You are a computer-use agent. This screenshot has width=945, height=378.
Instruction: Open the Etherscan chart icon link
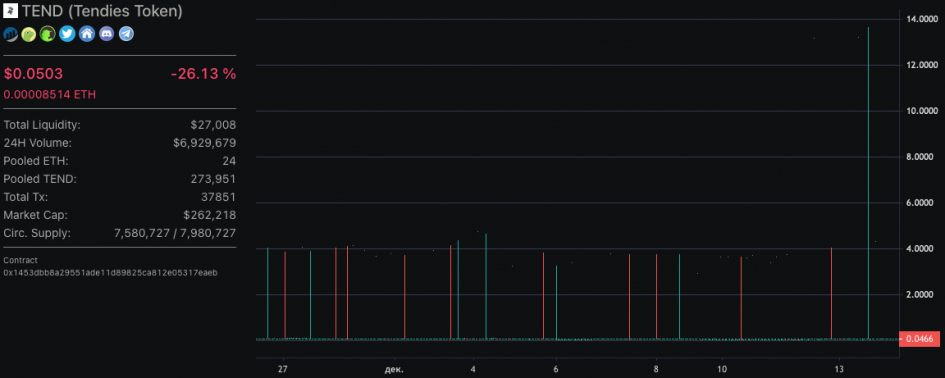pyautogui.click(x=11, y=34)
